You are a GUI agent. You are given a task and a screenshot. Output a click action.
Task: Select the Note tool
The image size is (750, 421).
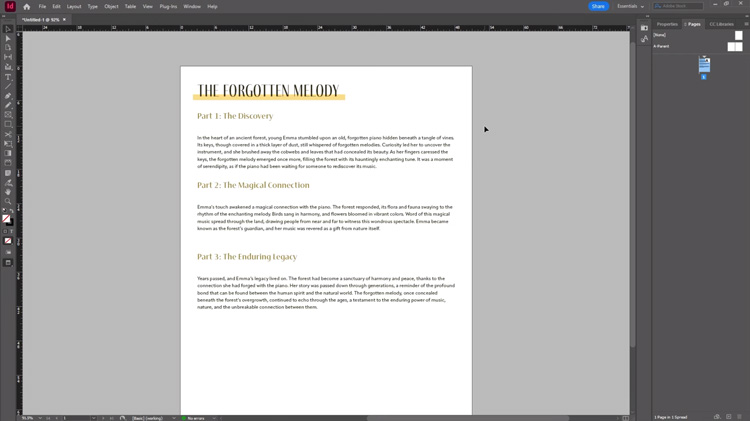tap(8, 173)
